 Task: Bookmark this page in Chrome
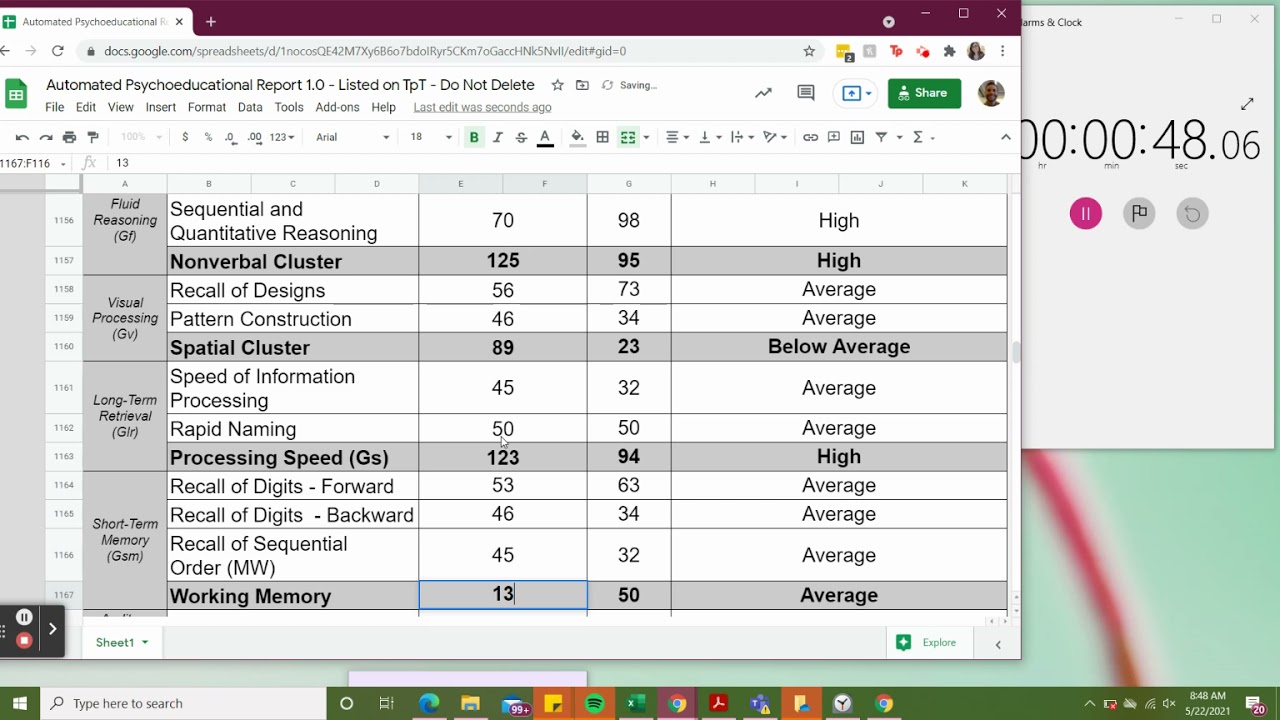click(x=809, y=51)
